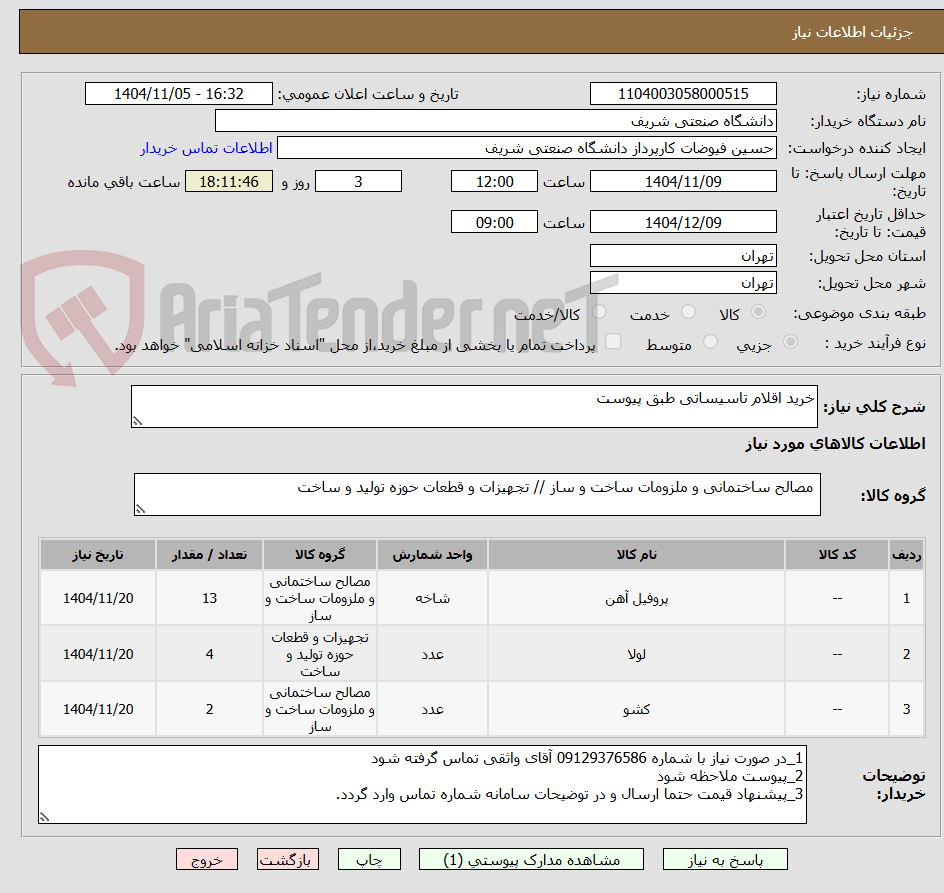Click the شرح کلی نیاز description textarea
Viewport: 944px width, 893px height.
(x=474, y=406)
